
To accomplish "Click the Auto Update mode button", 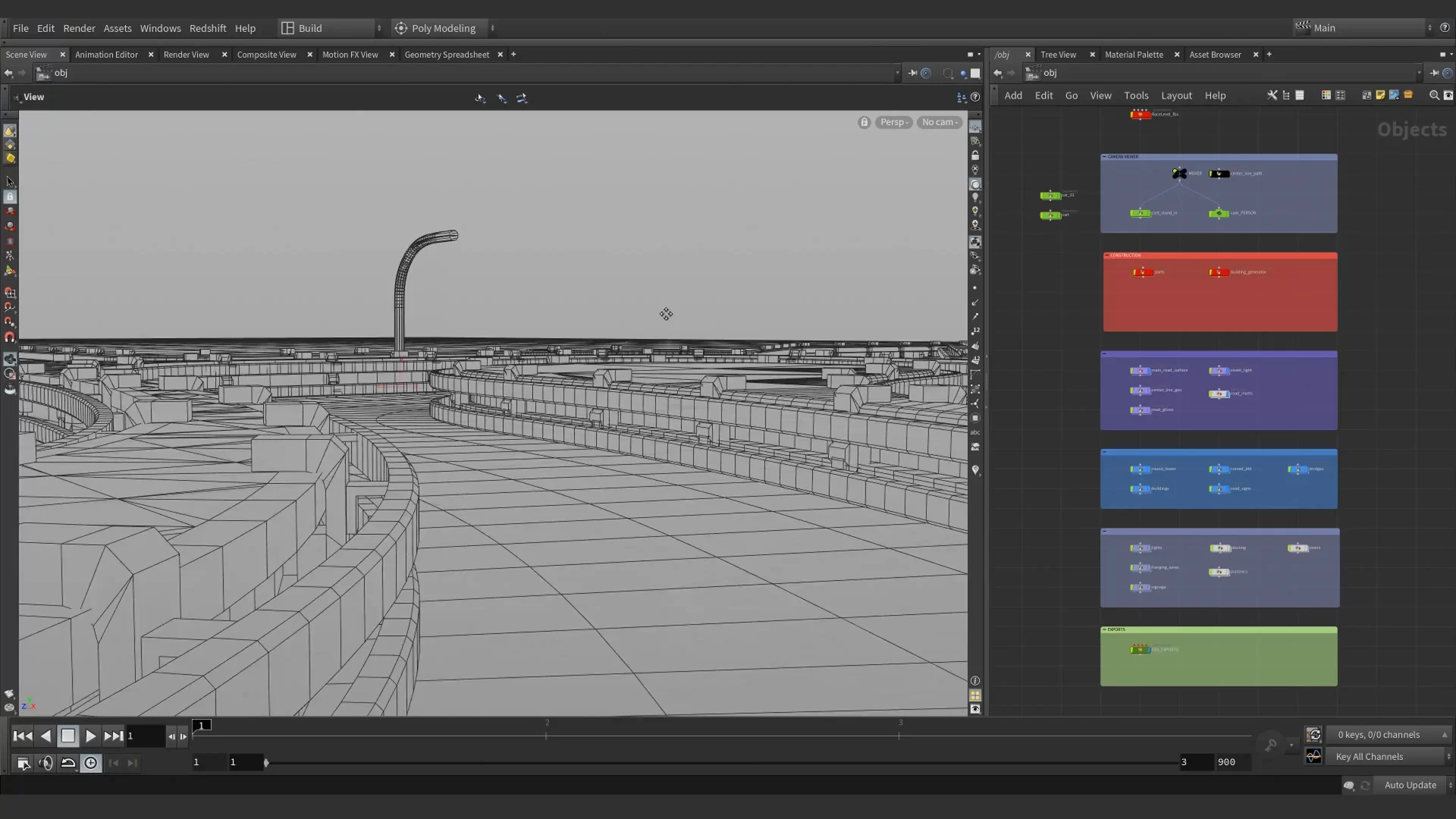I will coord(1410,786).
